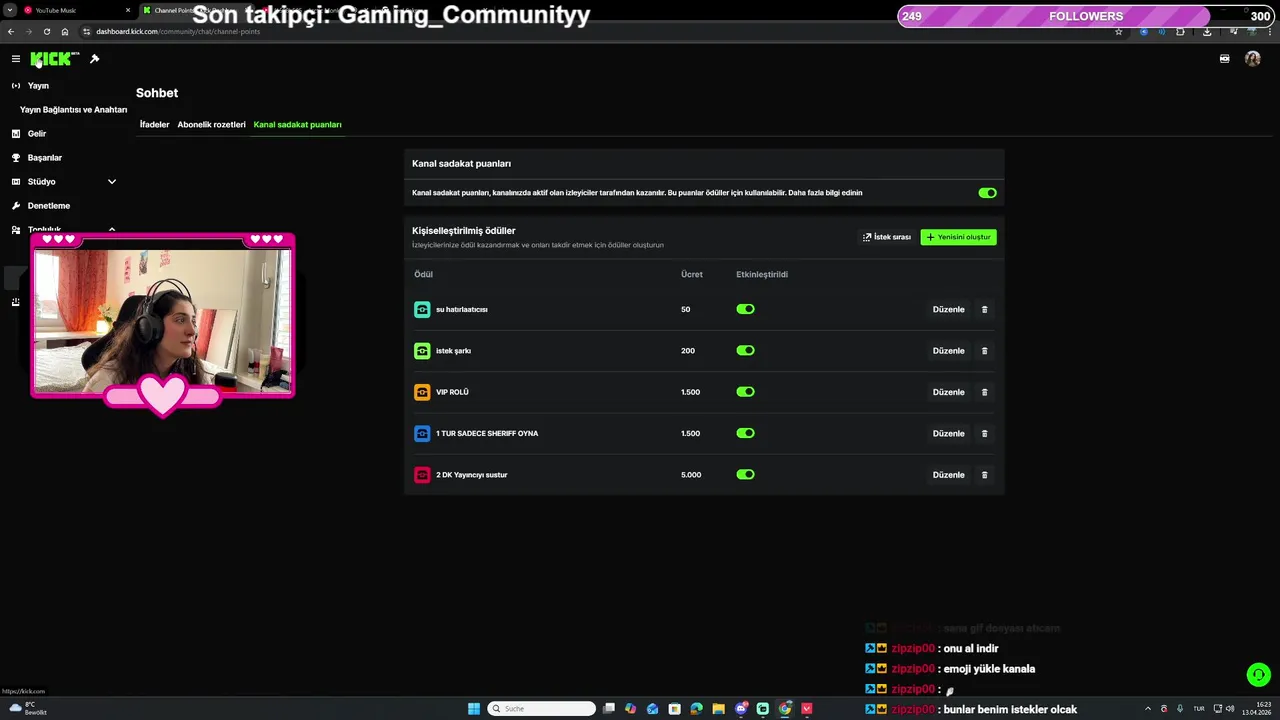Select the Kanal sadakat puanları tab
The height and width of the screenshot is (720, 1280).
pyautogui.click(x=297, y=125)
